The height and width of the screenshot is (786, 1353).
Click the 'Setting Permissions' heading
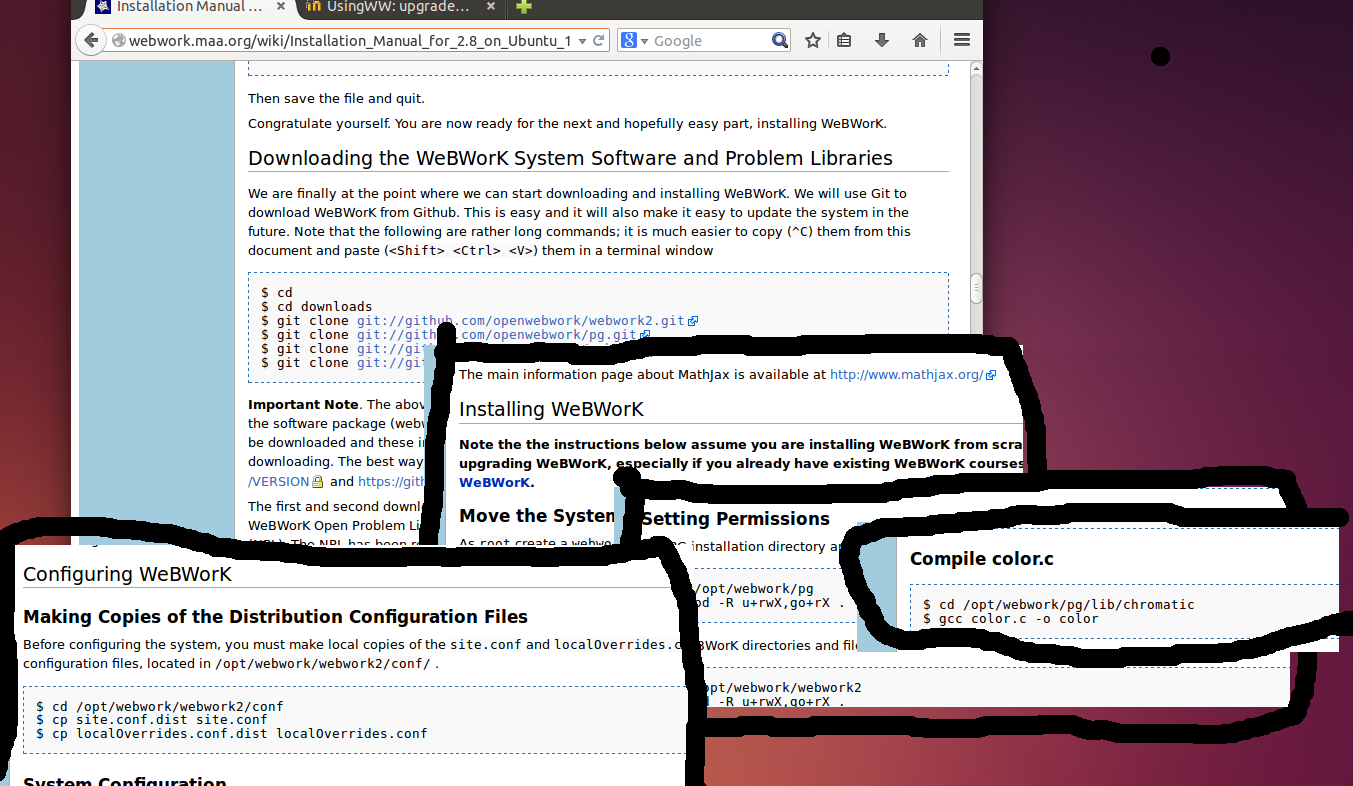(736, 519)
